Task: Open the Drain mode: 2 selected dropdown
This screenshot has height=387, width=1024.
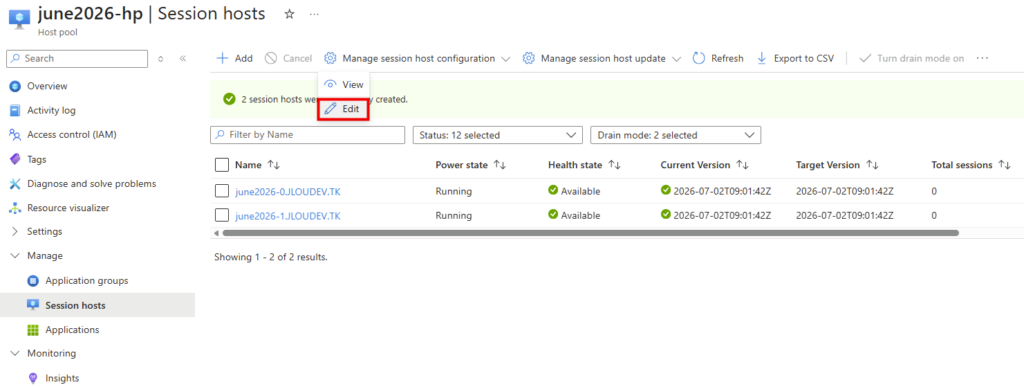Action: [x=675, y=135]
